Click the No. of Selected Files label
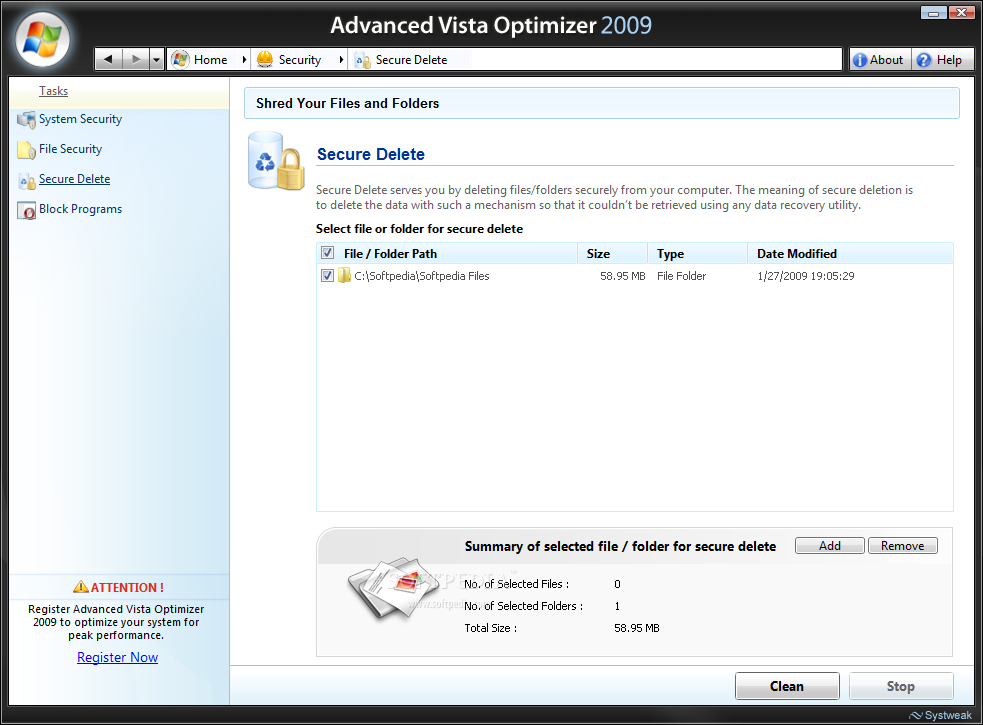This screenshot has width=983, height=725. coord(517,584)
